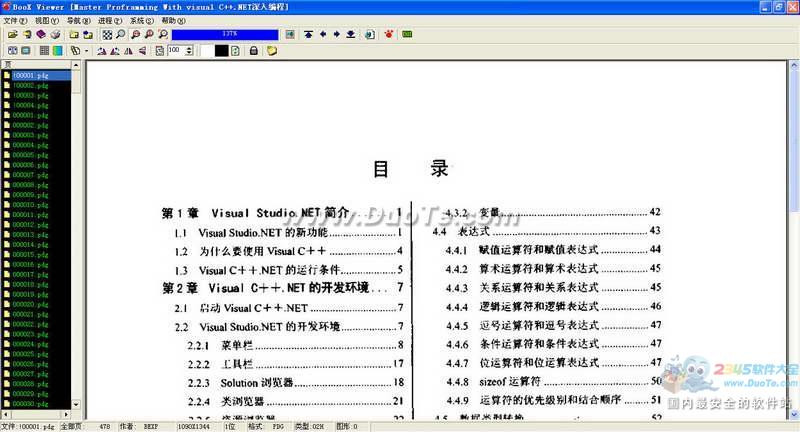
Task: Click the printer icon in toolbar
Action: click(x=55, y=34)
